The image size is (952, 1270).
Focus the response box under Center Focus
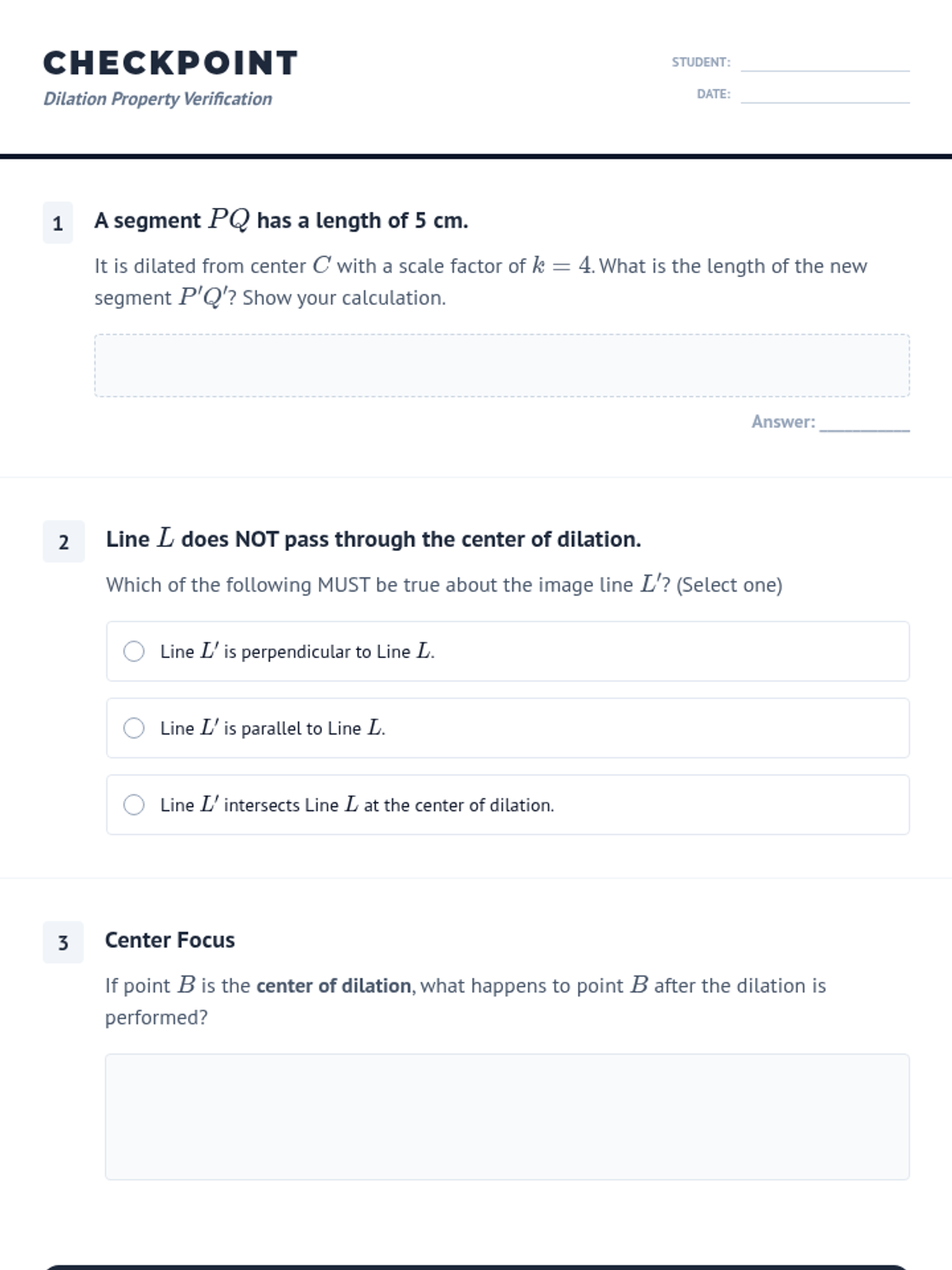[x=507, y=1116]
